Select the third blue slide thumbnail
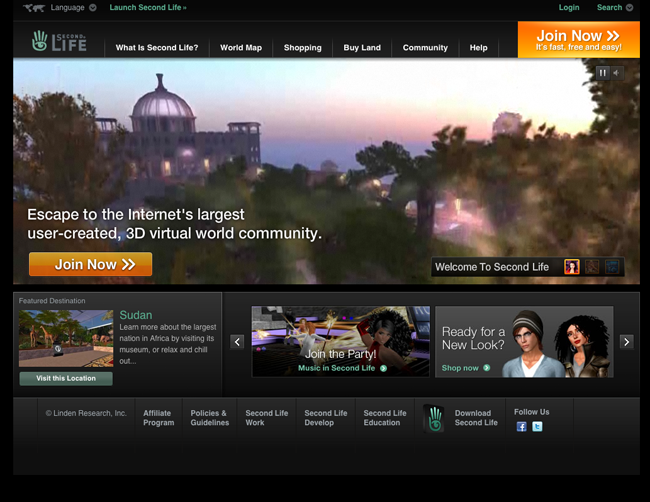Viewport: 650px width, 502px height. (x=611, y=267)
